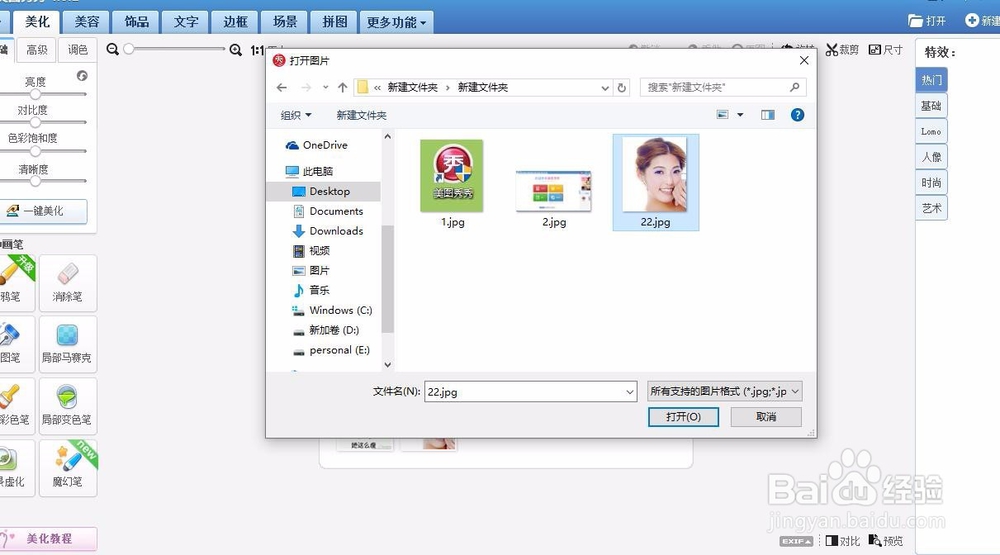Viewport: 1000px width, 555px height.
Task: Select 视频 in the navigation pane
Action: coord(311,251)
